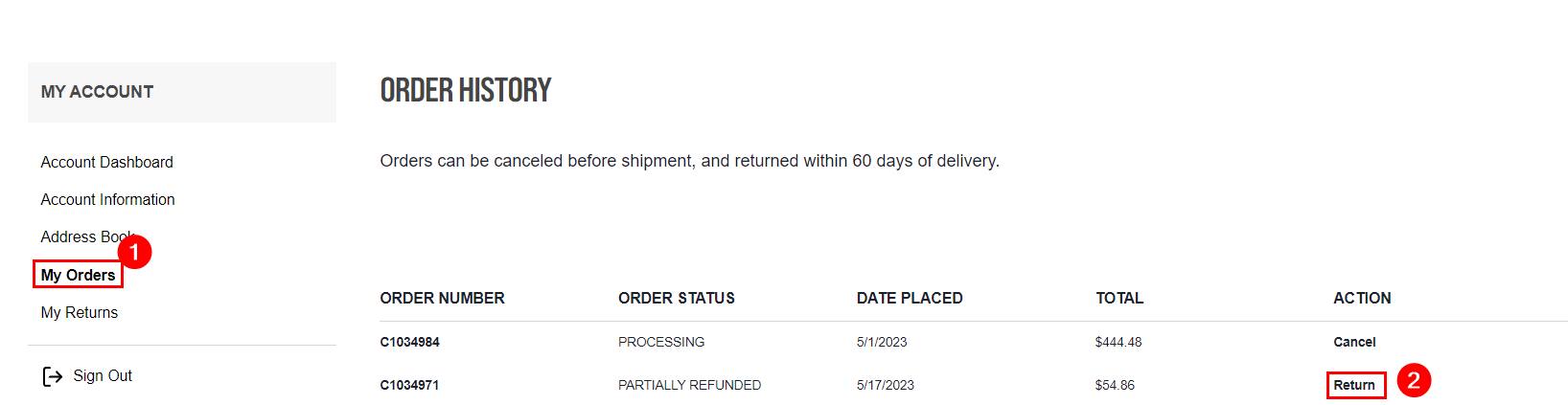Open order number C1034971 details
Screen dimensions: 1568x405
pyautogui.click(x=409, y=386)
